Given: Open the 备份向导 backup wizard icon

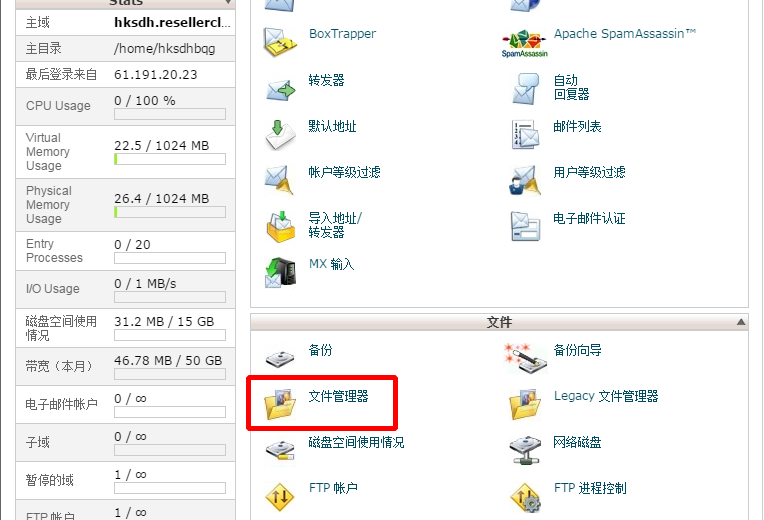Looking at the screenshot, I should 525,358.
